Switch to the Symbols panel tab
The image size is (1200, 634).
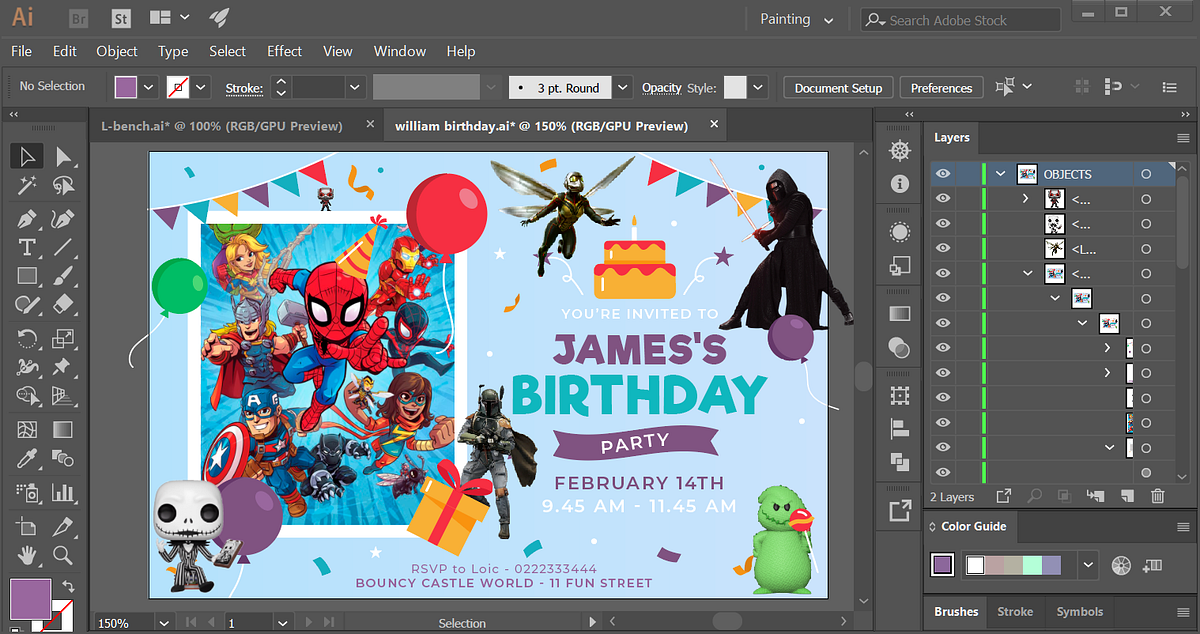(x=1080, y=611)
